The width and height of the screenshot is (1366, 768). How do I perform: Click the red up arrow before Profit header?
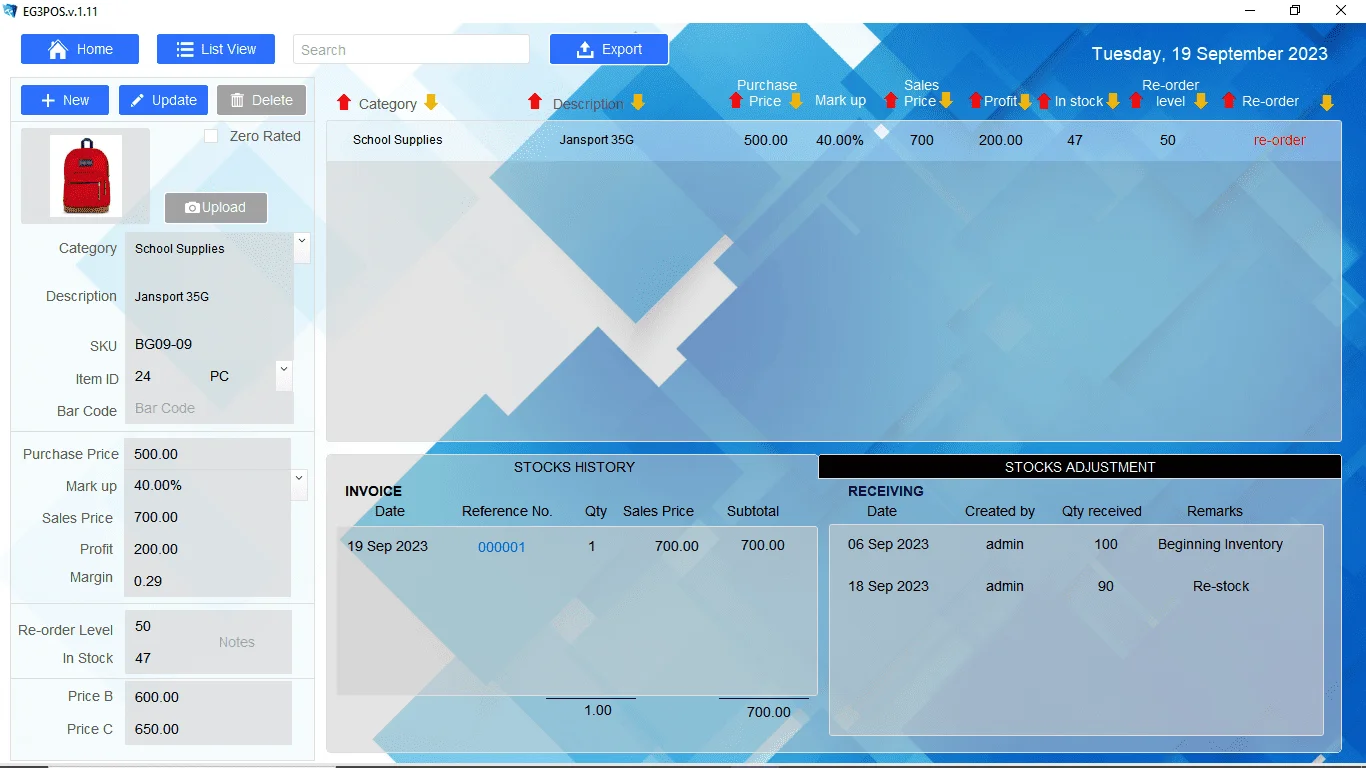(x=976, y=100)
